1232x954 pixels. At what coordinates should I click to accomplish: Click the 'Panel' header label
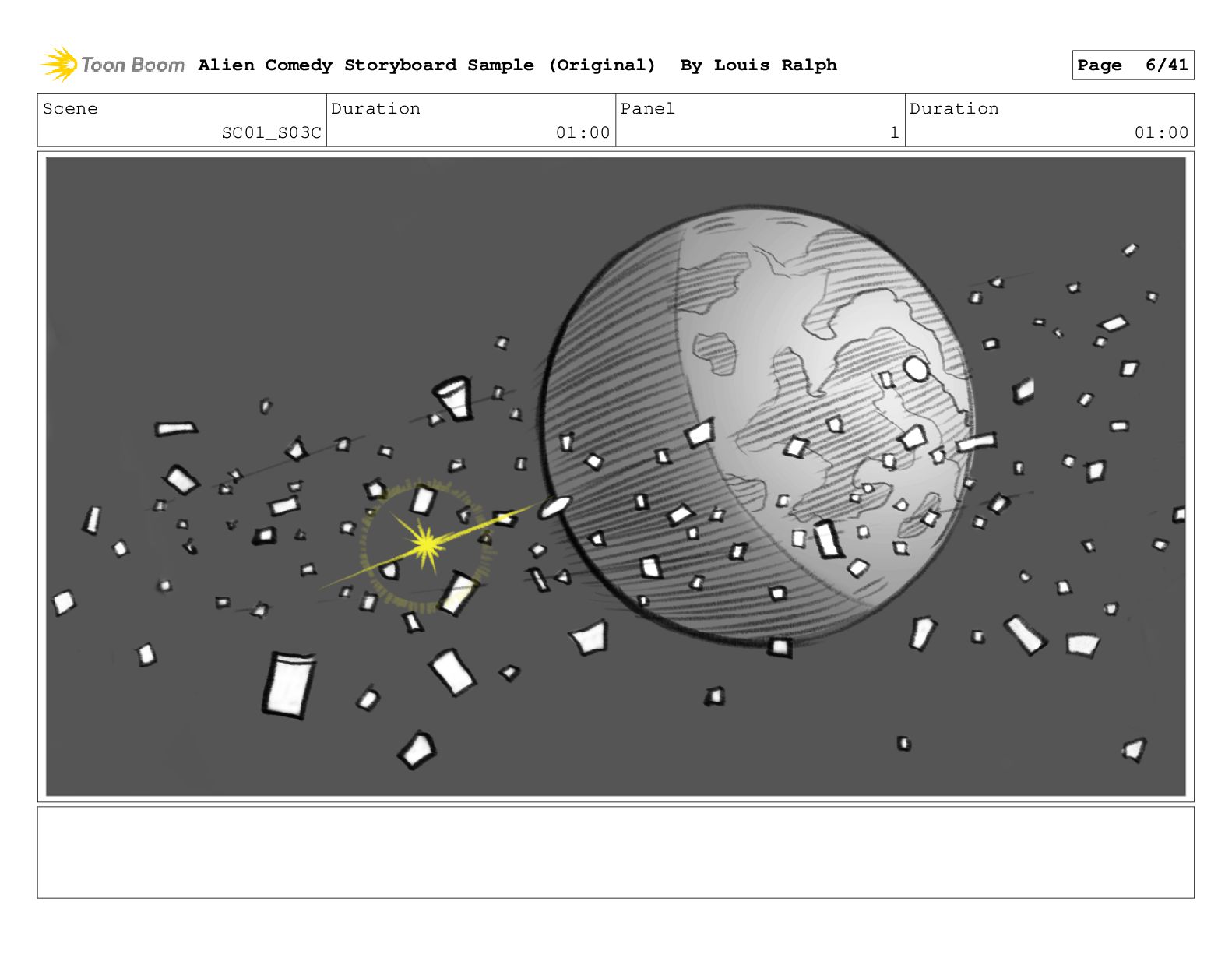[x=647, y=109]
